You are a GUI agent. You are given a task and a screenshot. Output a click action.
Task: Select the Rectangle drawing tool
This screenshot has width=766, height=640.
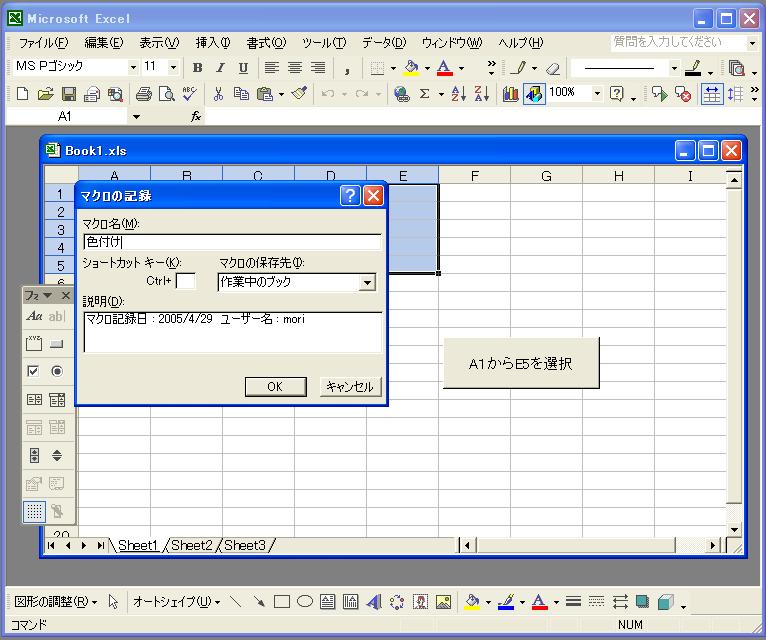click(282, 601)
